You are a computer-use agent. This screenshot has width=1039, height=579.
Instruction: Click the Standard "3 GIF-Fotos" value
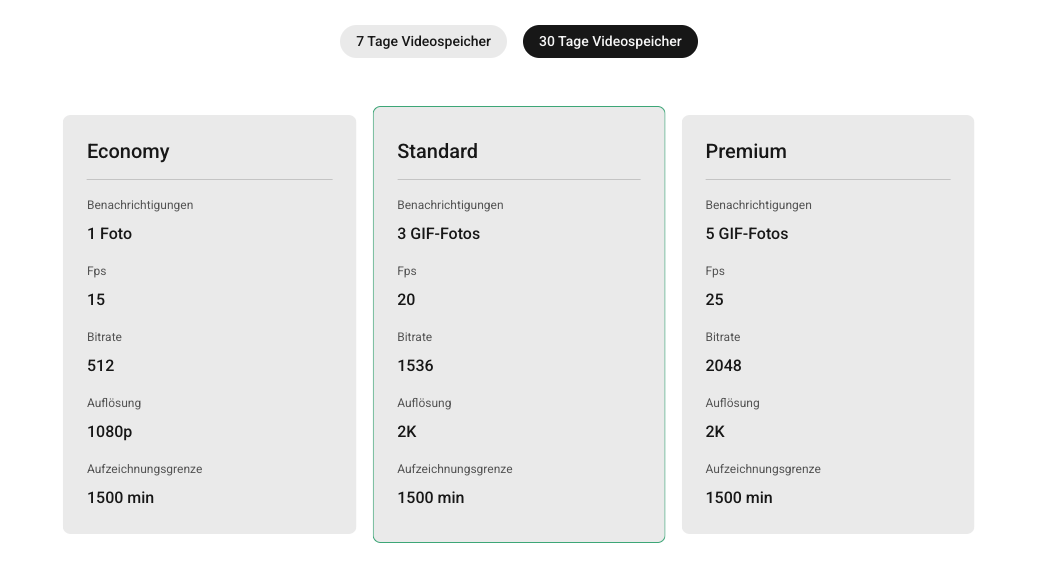[x=438, y=234]
